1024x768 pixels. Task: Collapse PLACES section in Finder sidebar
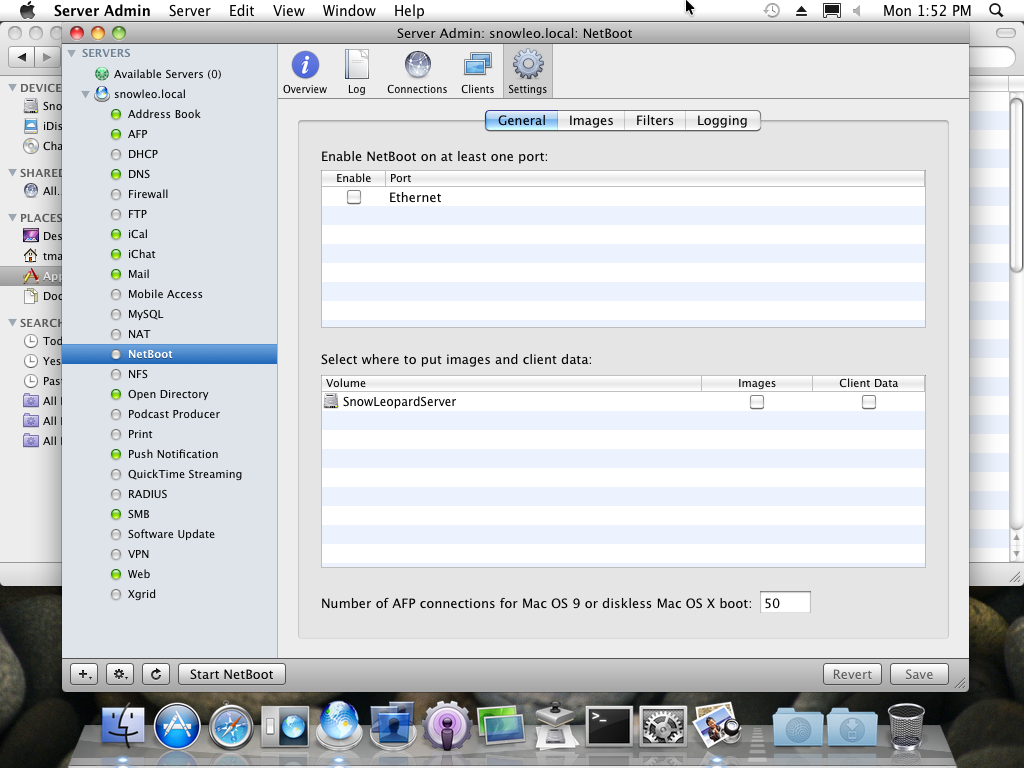[12, 217]
